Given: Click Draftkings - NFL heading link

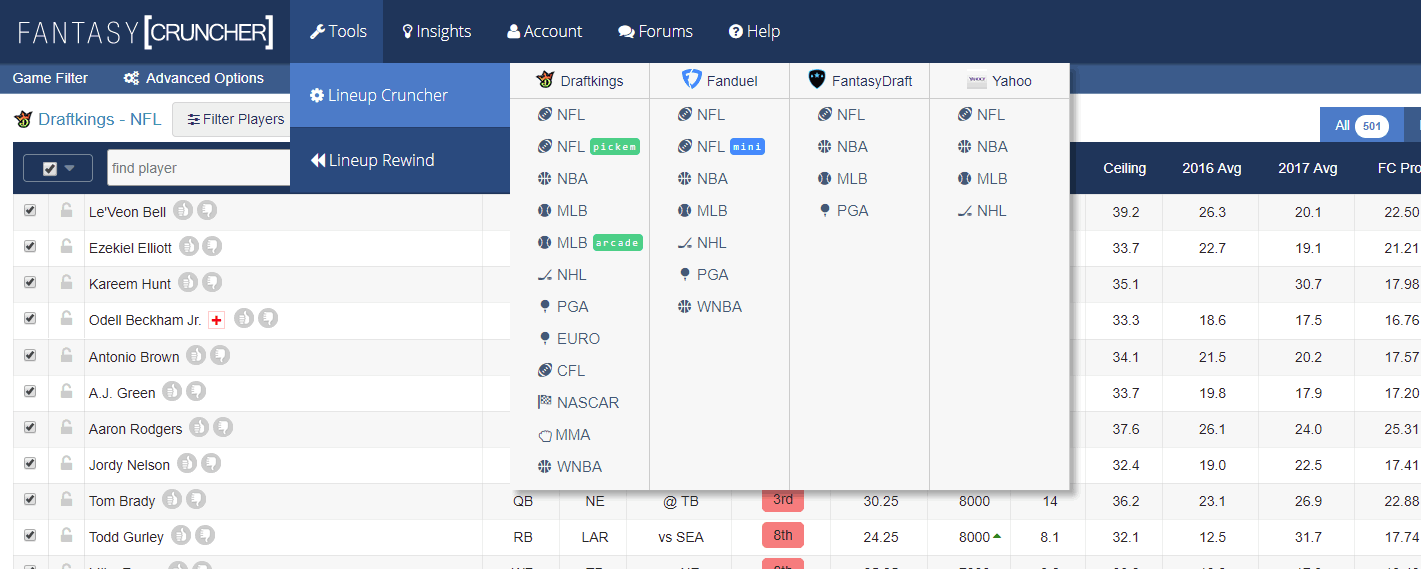Looking at the screenshot, I should 99,119.
